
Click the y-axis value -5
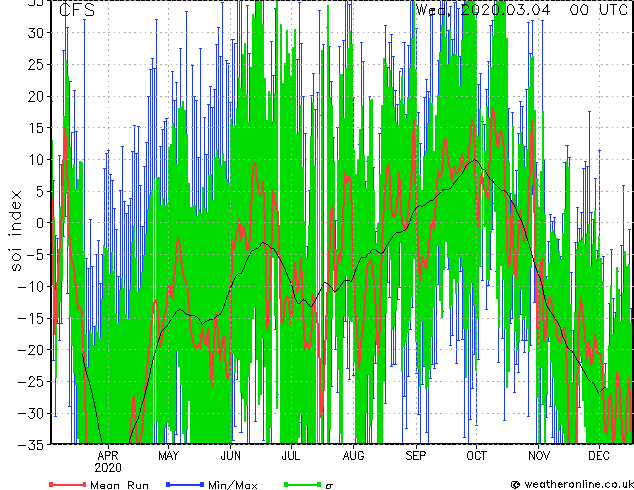(35, 255)
